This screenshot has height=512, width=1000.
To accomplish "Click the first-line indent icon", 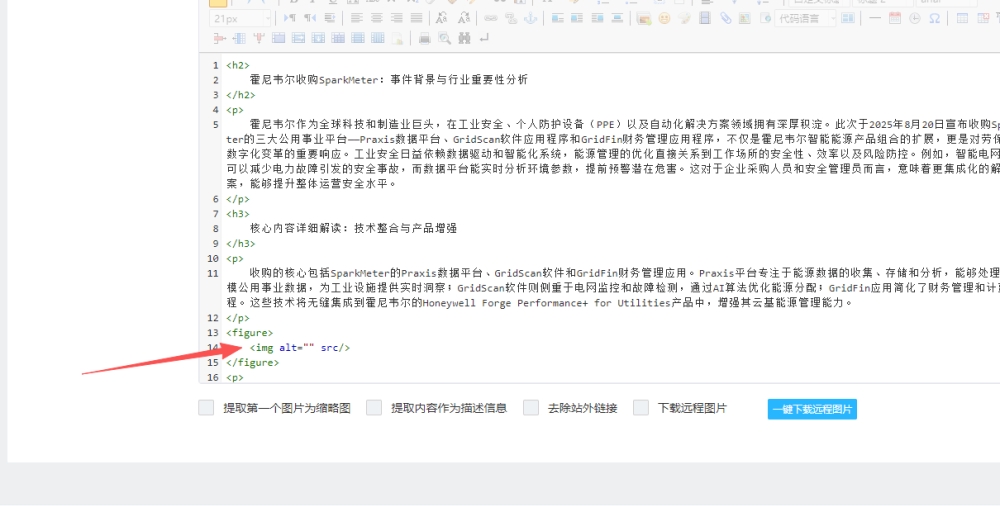I will coord(330,18).
